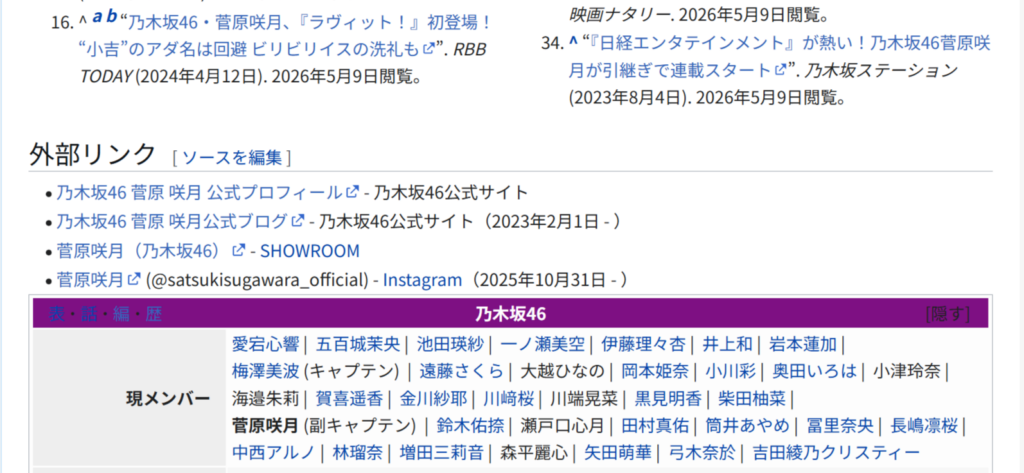The width and height of the screenshot is (1024, 473).
Task: Open member page 柴田柚菜
Action: click(x=752, y=399)
